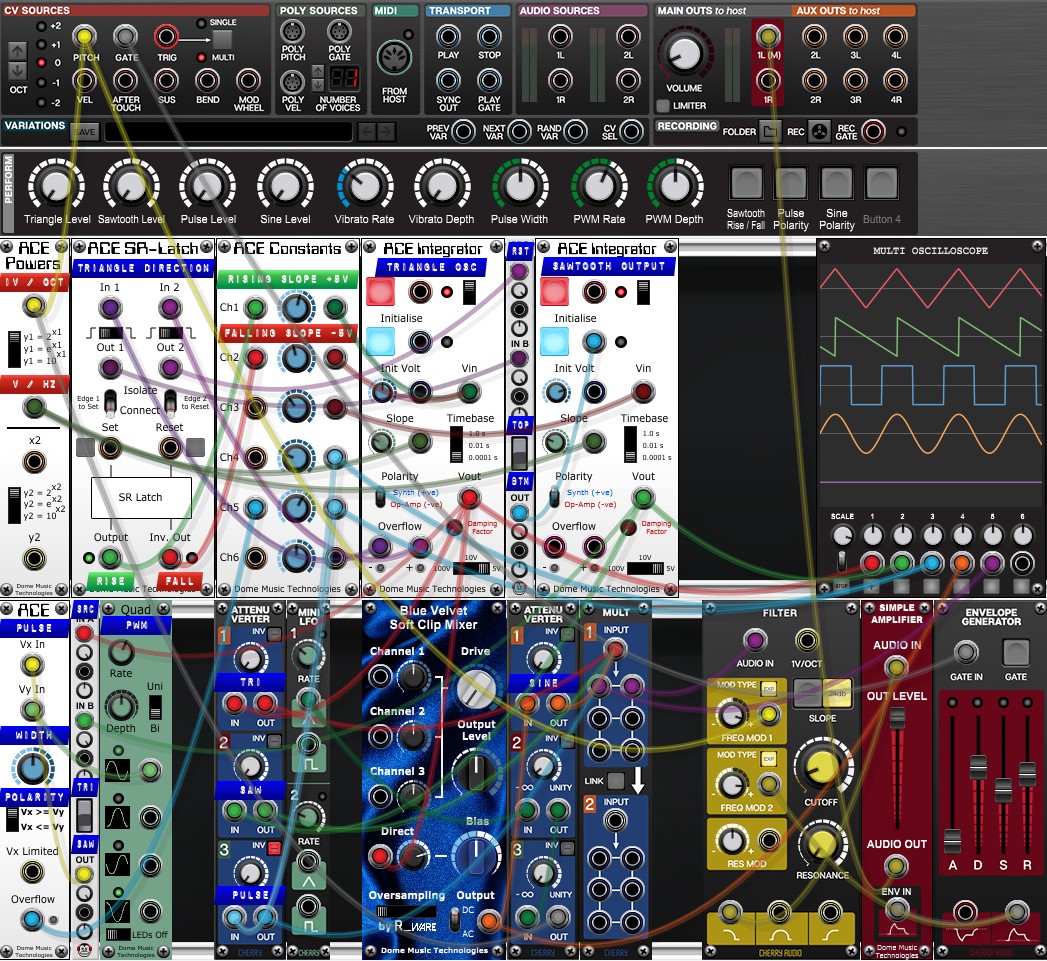Click the TRIG jack in CV Sources

coord(166,36)
